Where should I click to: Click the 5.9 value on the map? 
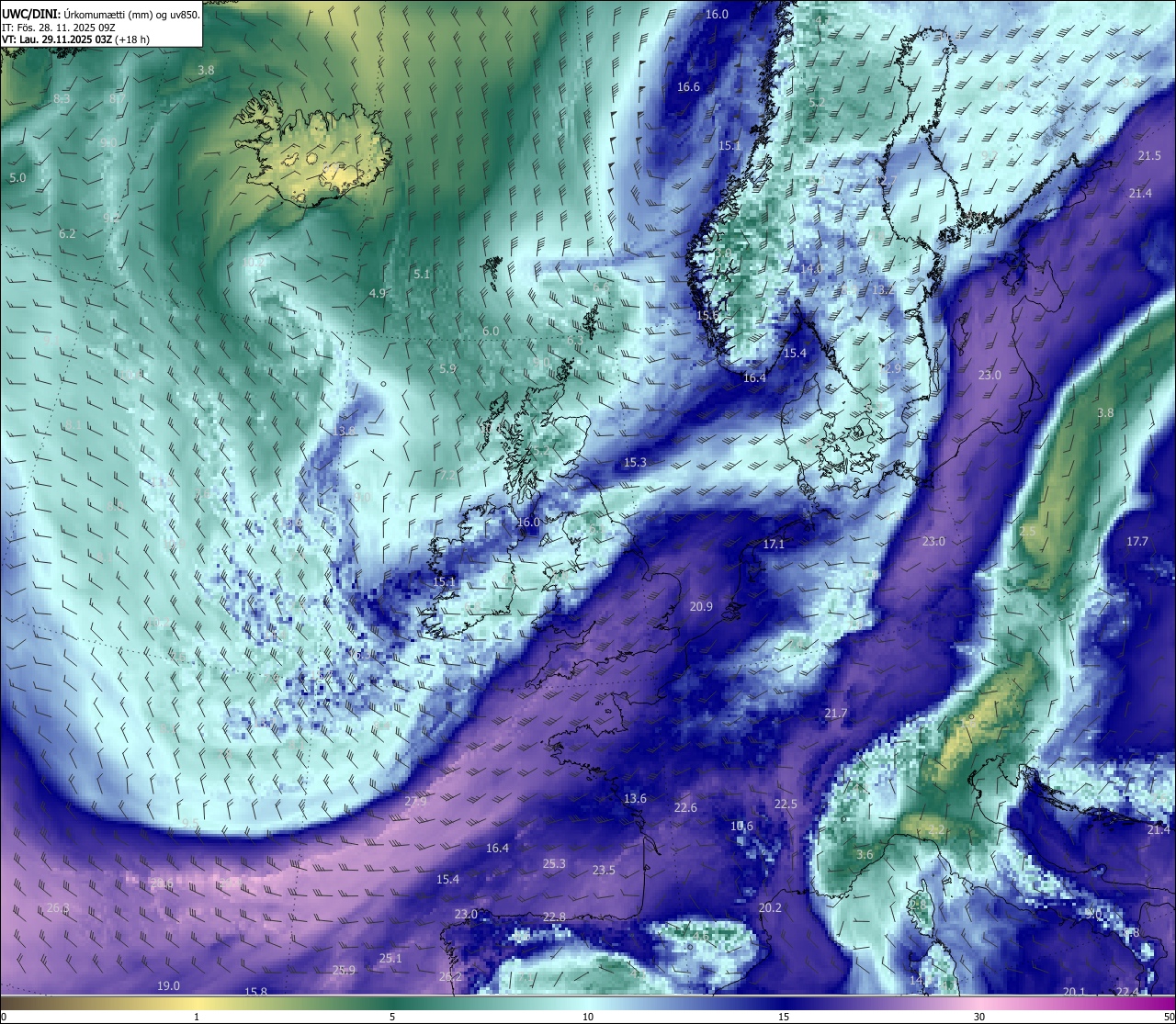(x=447, y=369)
